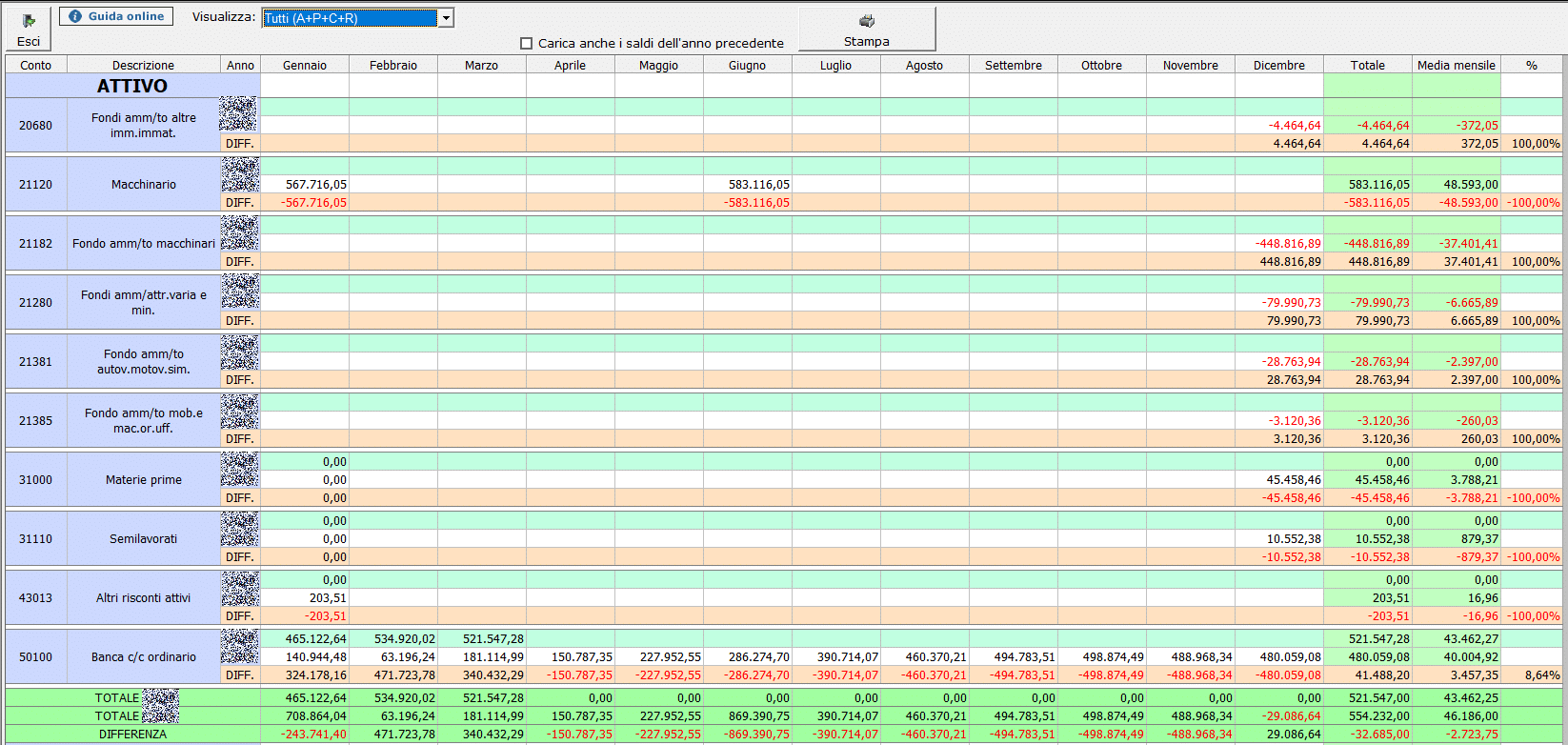Click the Anno icon for Banca c/c ordinario
The height and width of the screenshot is (745, 1568).
click(x=240, y=647)
